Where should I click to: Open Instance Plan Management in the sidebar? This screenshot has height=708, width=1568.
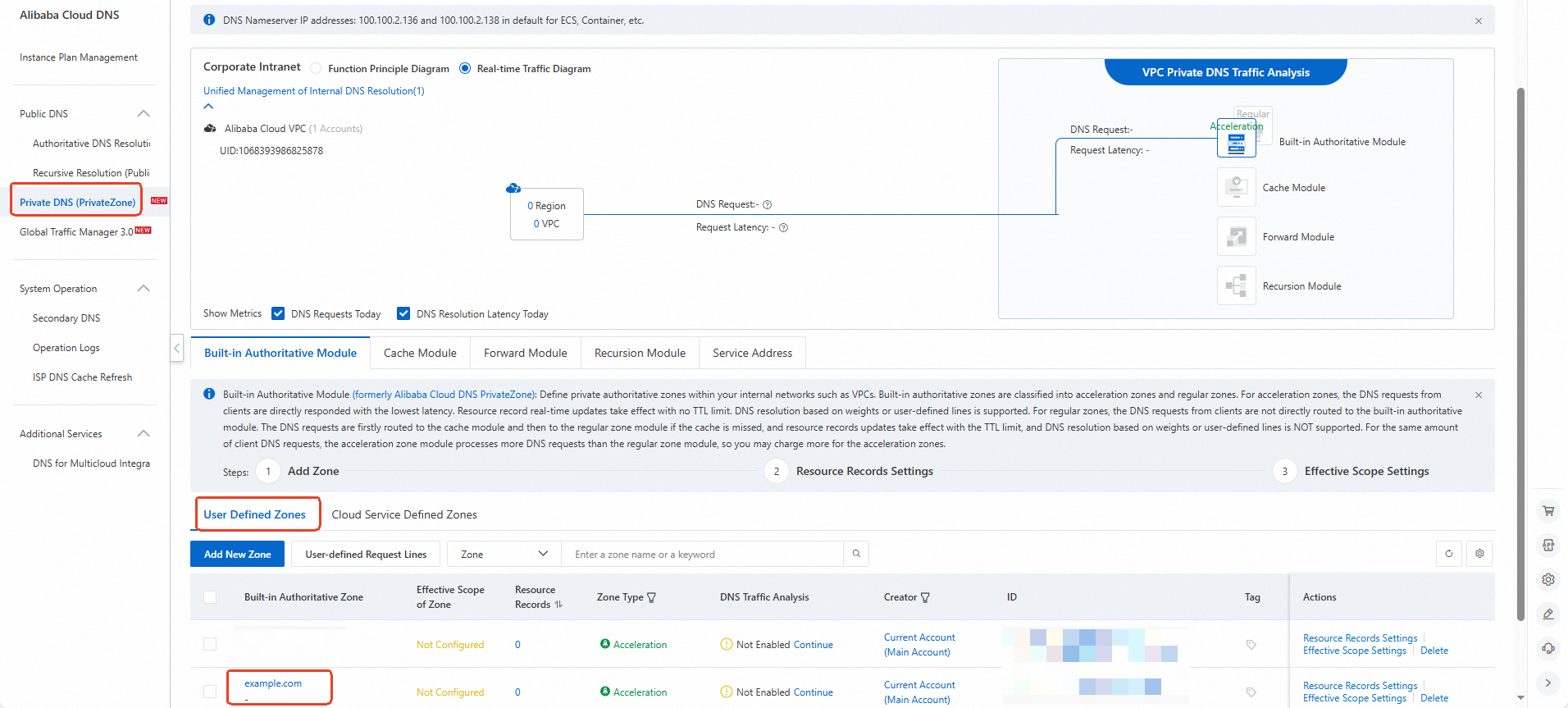click(x=79, y=57)
